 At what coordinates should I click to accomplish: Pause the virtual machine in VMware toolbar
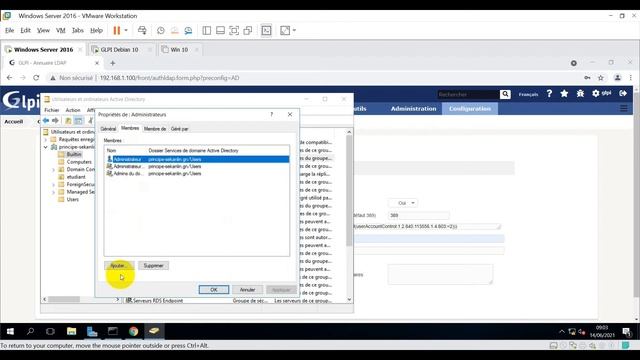[x=117, y=31]
